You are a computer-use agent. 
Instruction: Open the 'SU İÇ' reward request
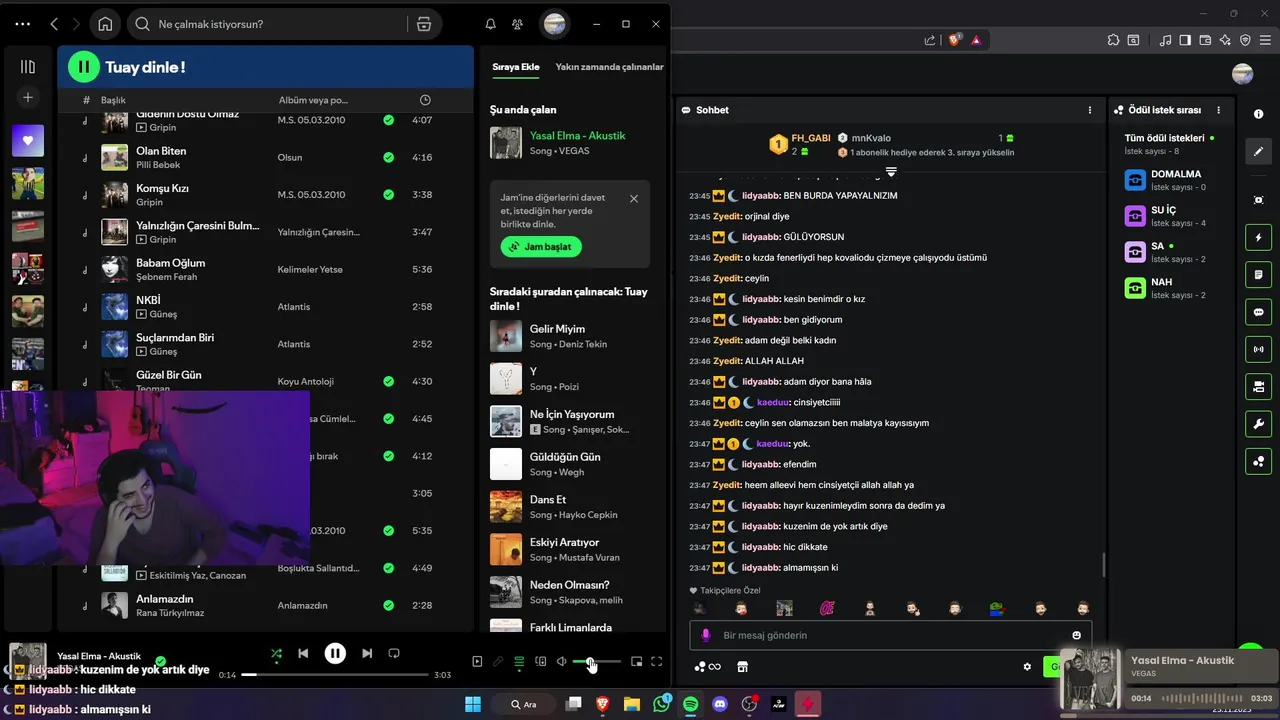[x=1172, y=216]
